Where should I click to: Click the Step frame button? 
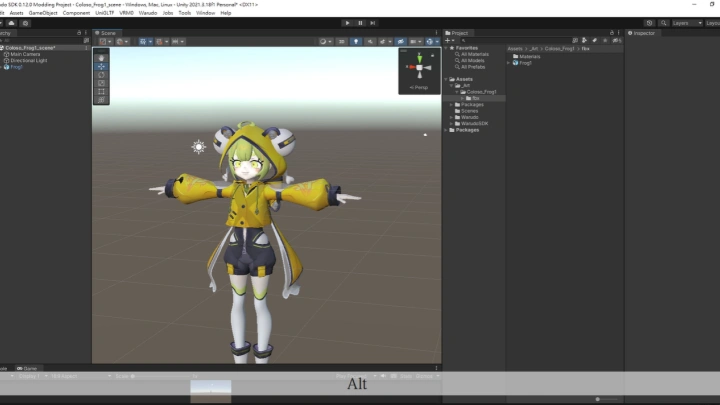tap(372, 23)
